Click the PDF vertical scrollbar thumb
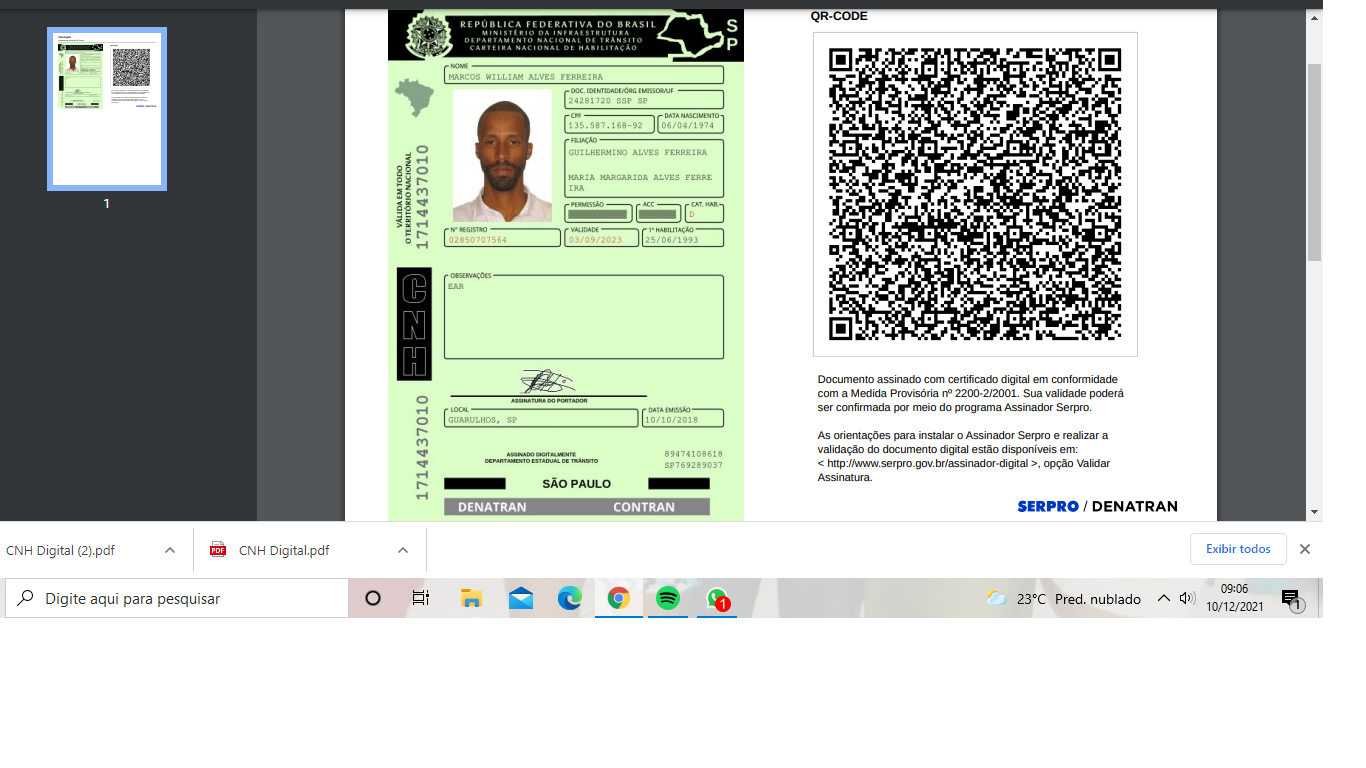Image resolution: width=1366 pixels, height=768 pixels. 1314,160
